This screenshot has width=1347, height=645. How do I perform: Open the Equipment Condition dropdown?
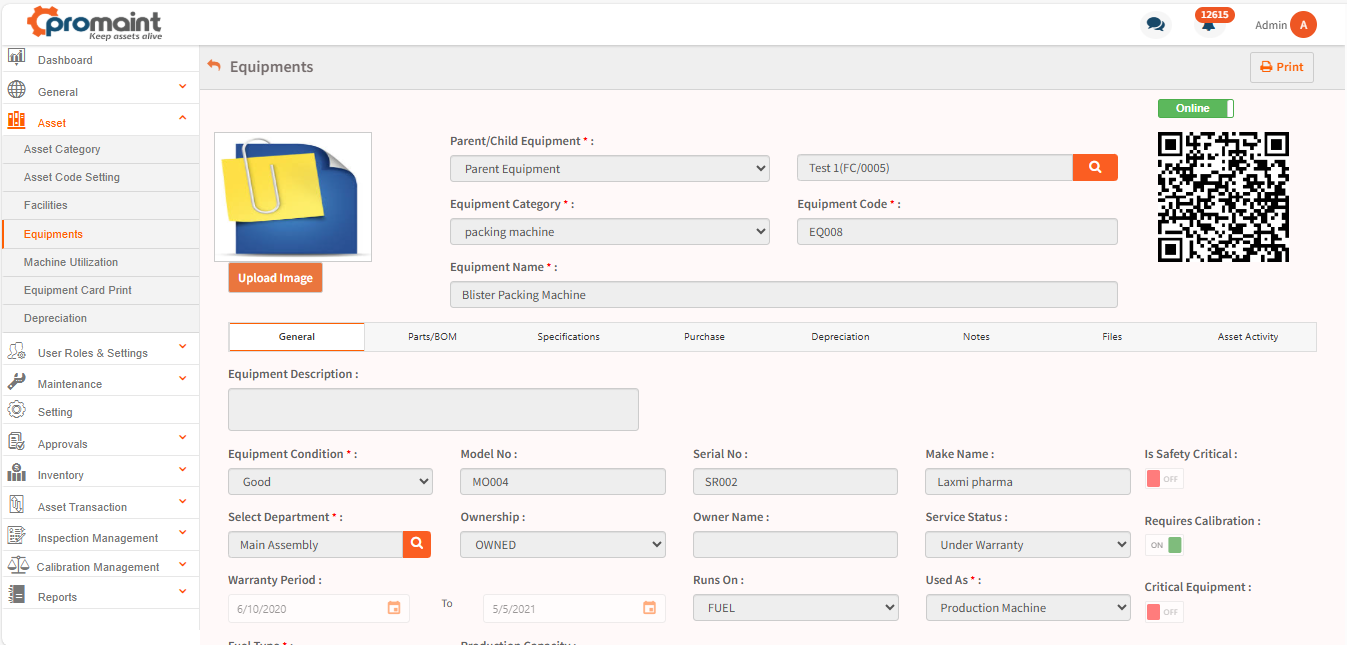330,482
